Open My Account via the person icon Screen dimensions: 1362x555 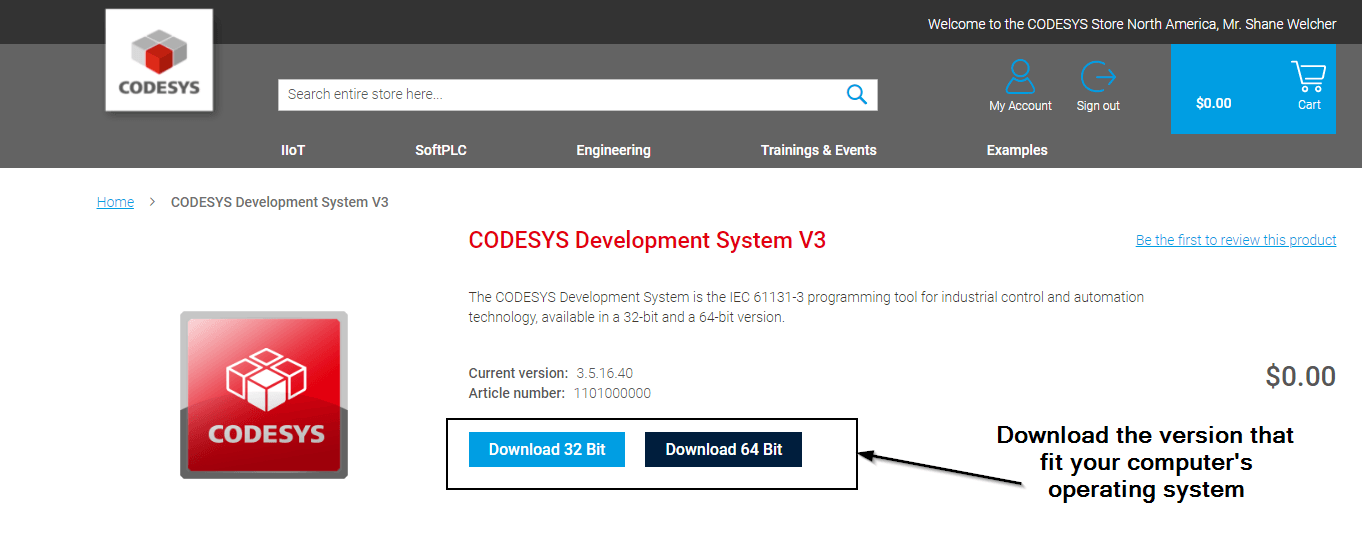tap(1020, 76)
